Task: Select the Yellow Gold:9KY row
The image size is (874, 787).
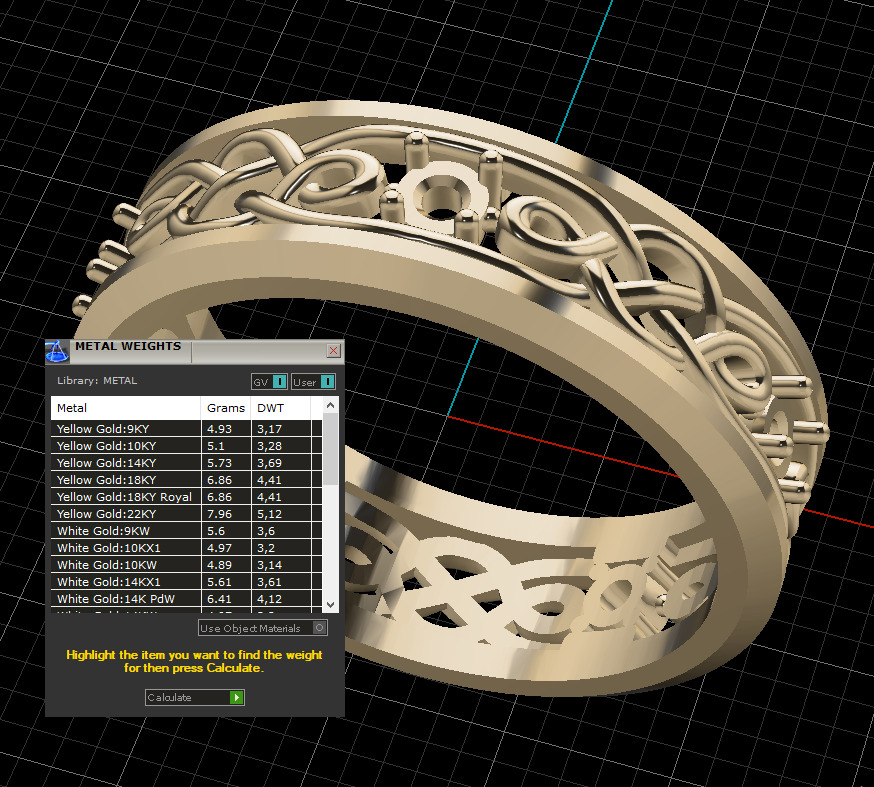Action: [186, 429]
